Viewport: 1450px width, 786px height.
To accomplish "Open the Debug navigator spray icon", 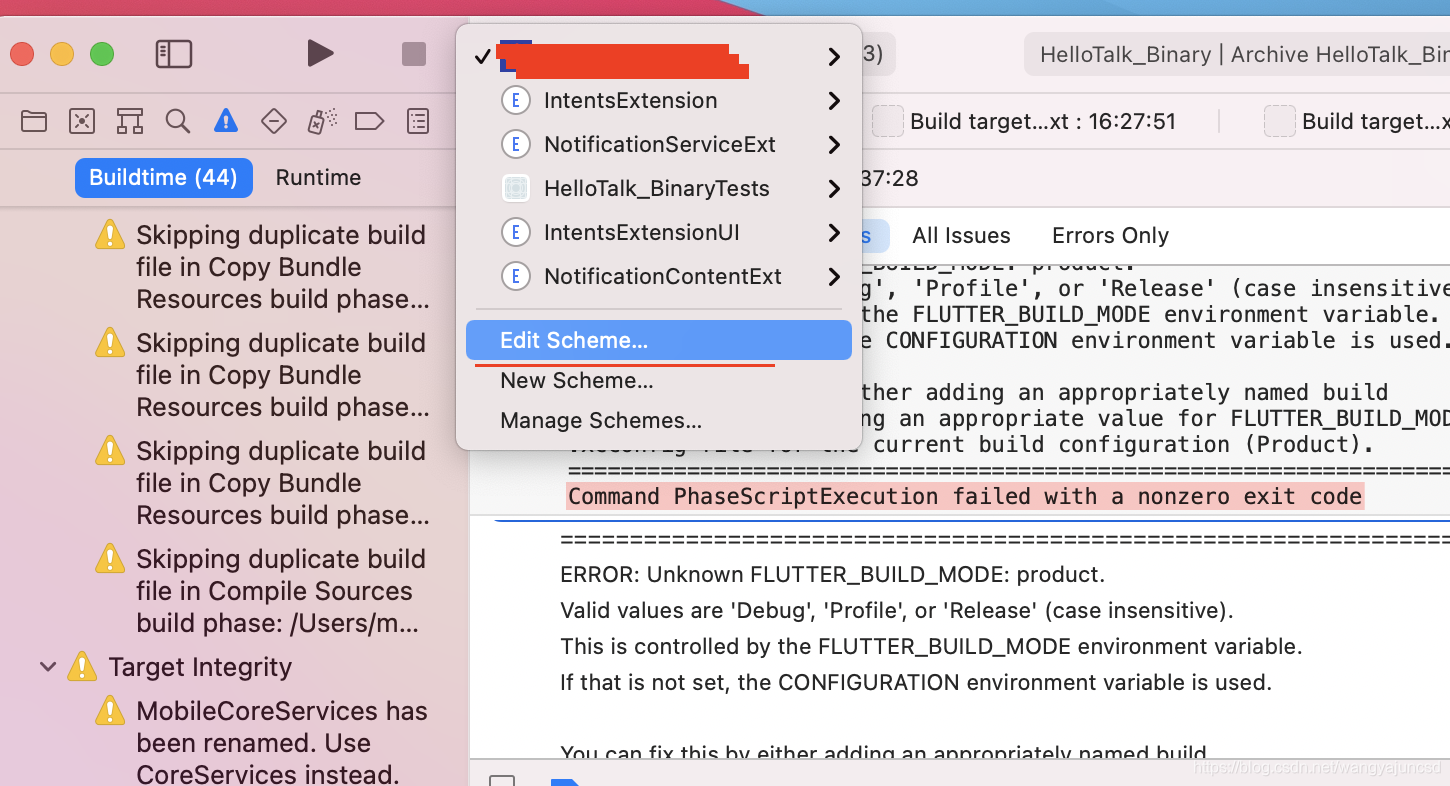I will [x=322, y=122].
